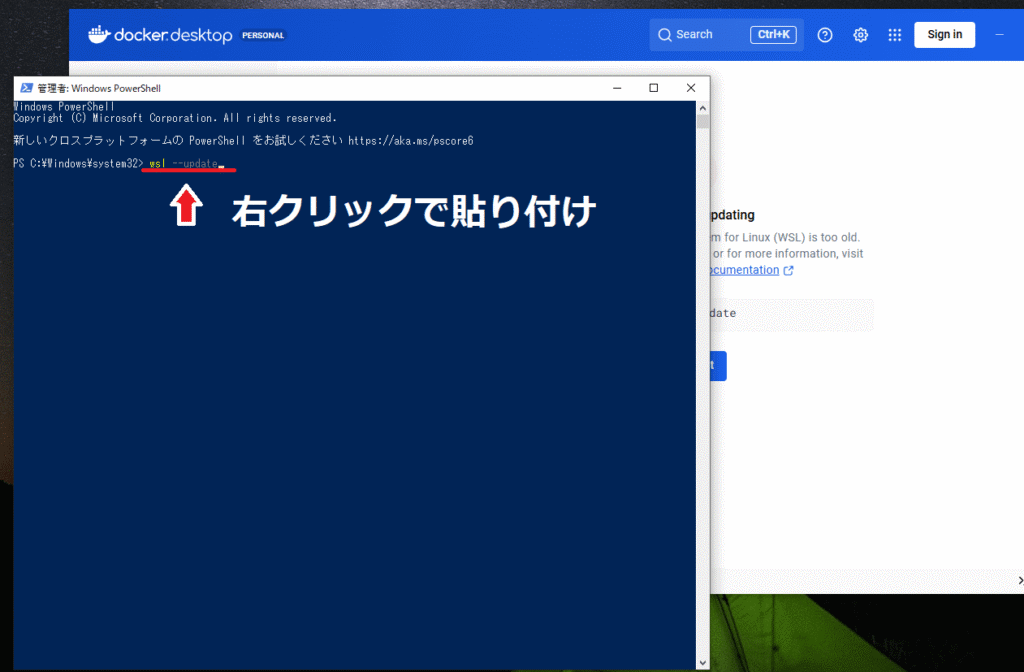This screenshot has height=672, width=1024.
Task: Open the Docker help question-mark icon
Action: [x=825, y=35]
